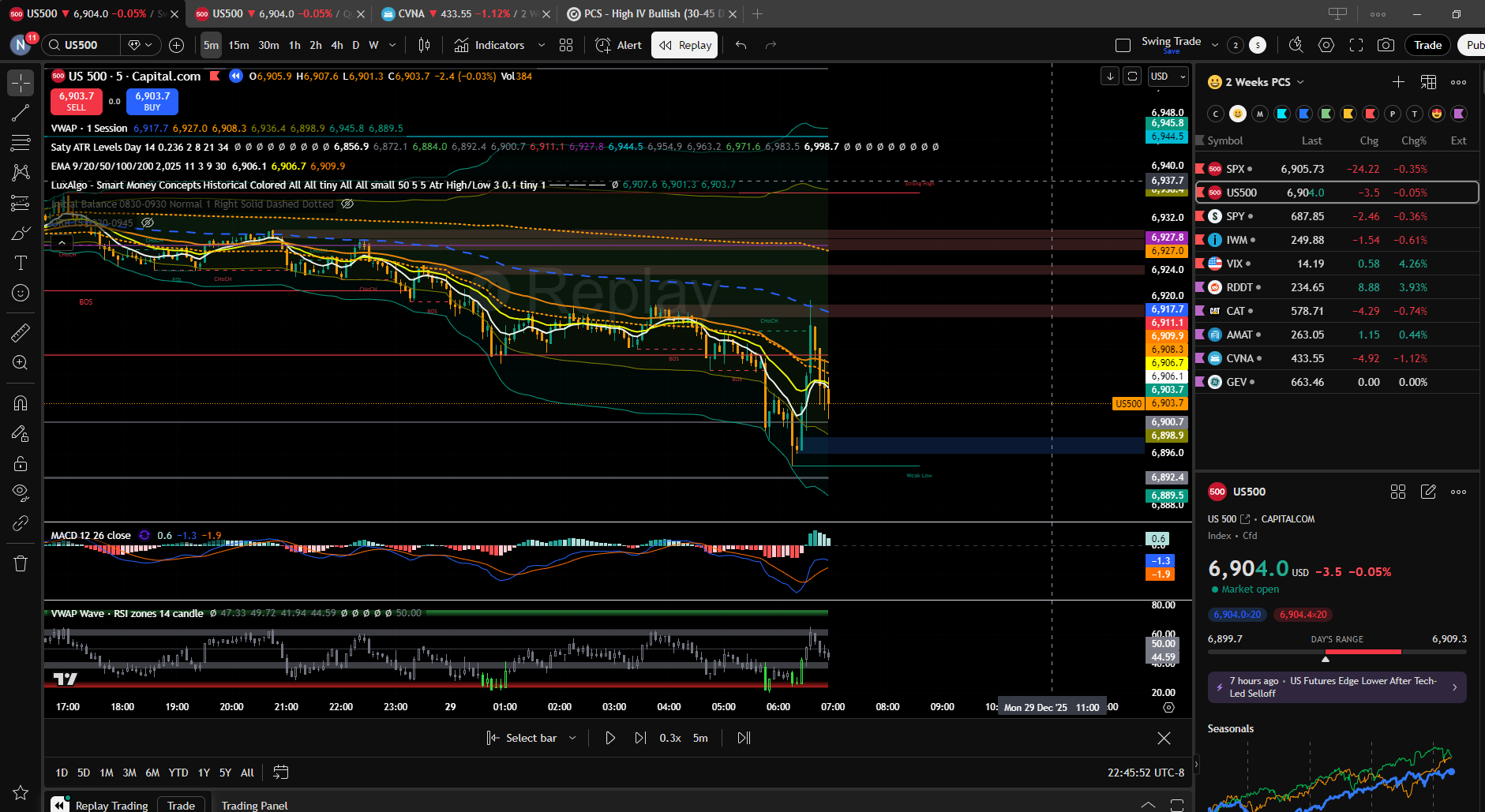
Task: Expand the USD currency dropdown
Action: (1168, 77)
